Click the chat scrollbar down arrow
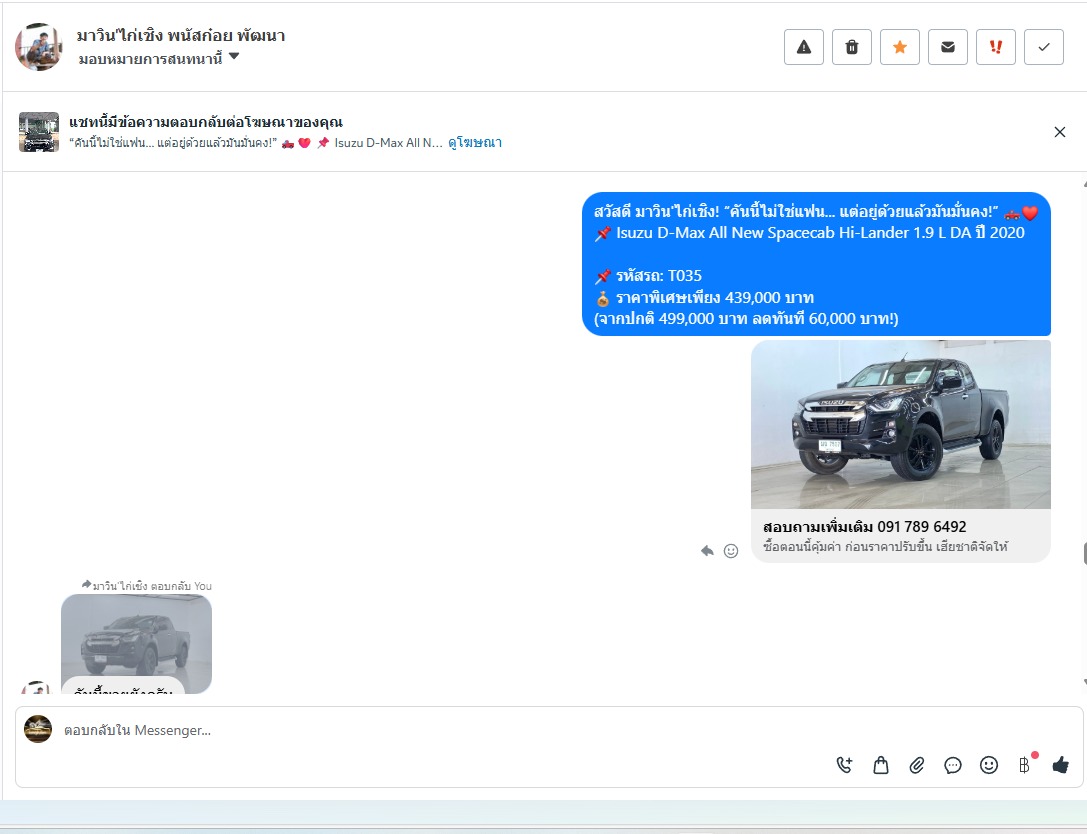This screenshot has height=834, width=1087. (1084, 683)
